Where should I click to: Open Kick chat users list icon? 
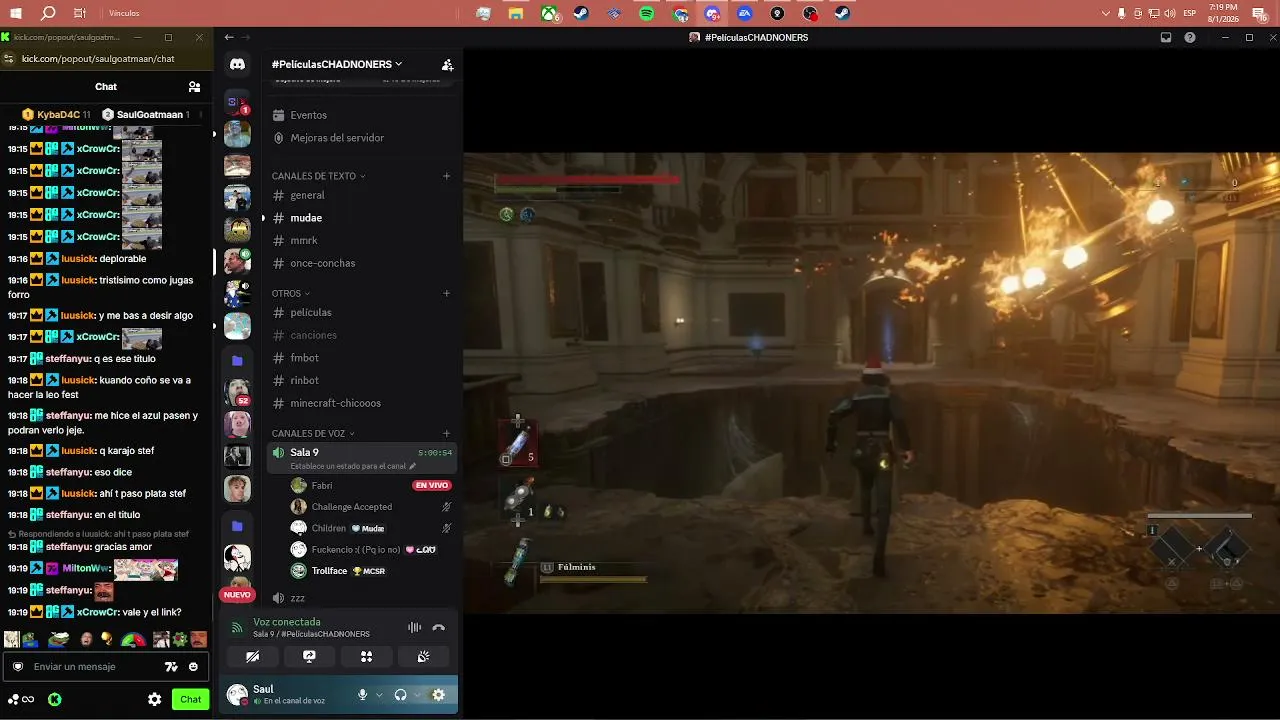tap(194, 87)
